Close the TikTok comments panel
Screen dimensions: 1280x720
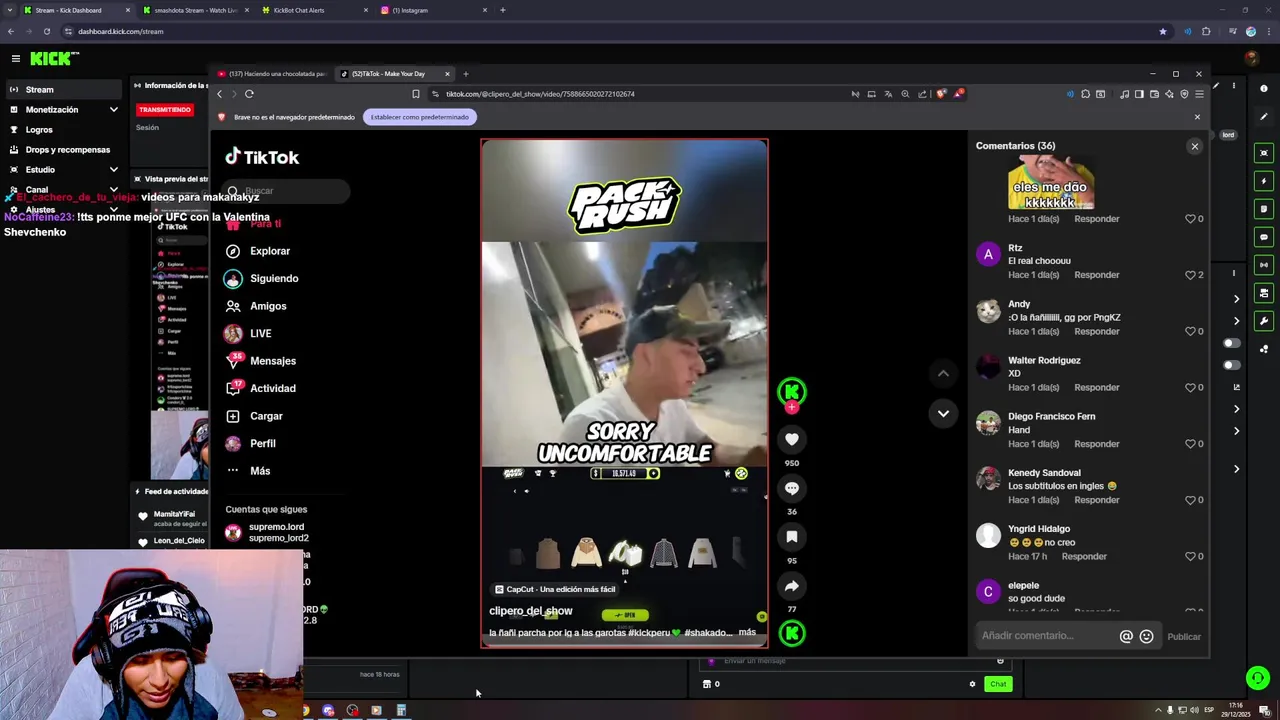[x=1194, y=146]
